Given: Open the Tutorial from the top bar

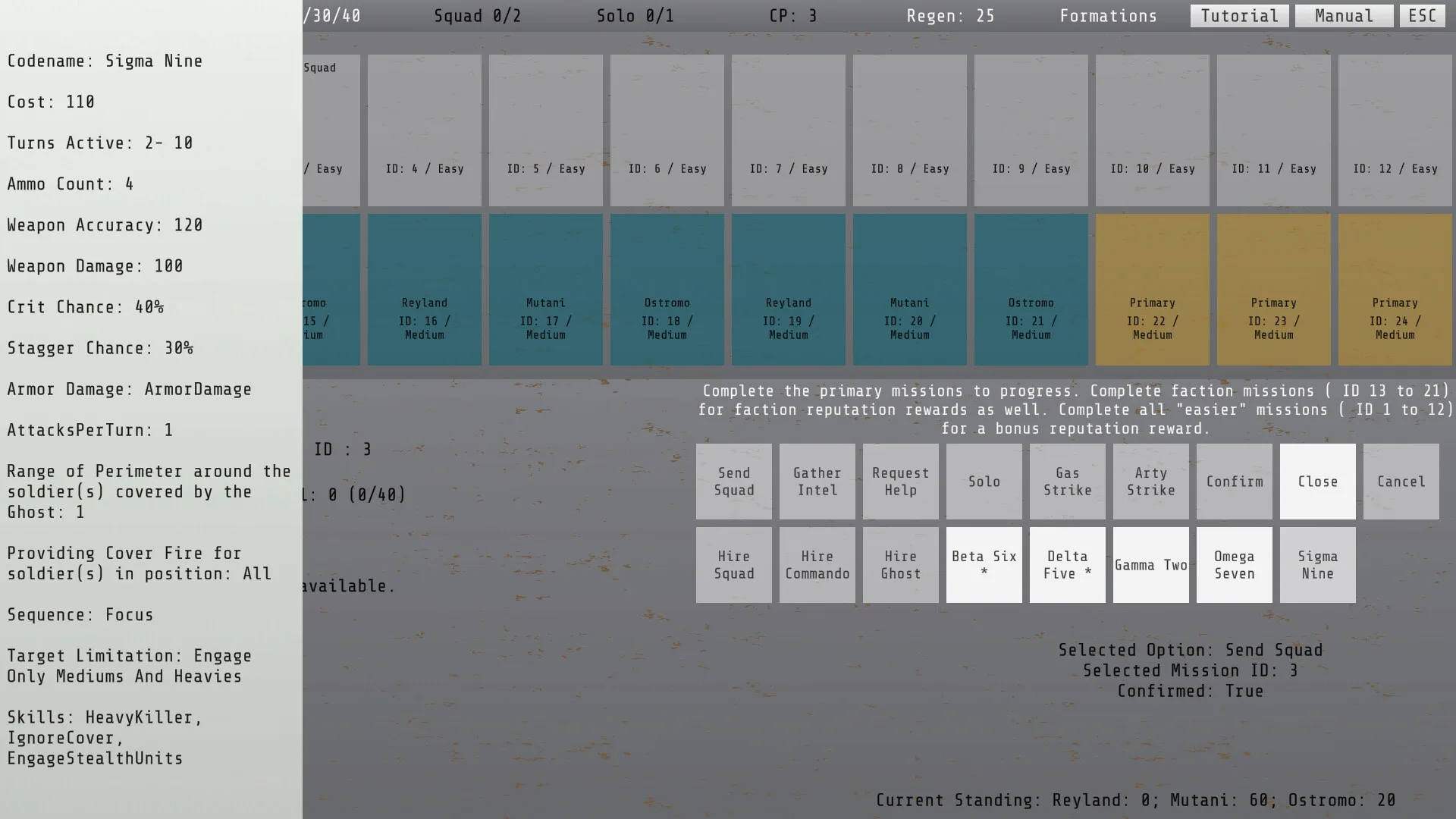Looking at the screenshot, I should [x=1239, y=16].
